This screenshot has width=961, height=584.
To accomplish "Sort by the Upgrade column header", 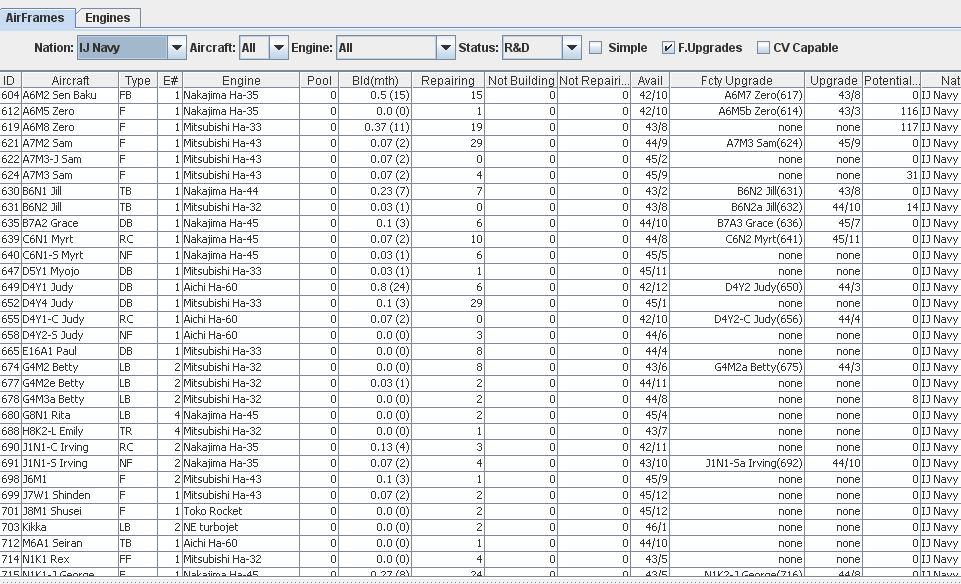I will pyautogui.click(x=834, y=80).
